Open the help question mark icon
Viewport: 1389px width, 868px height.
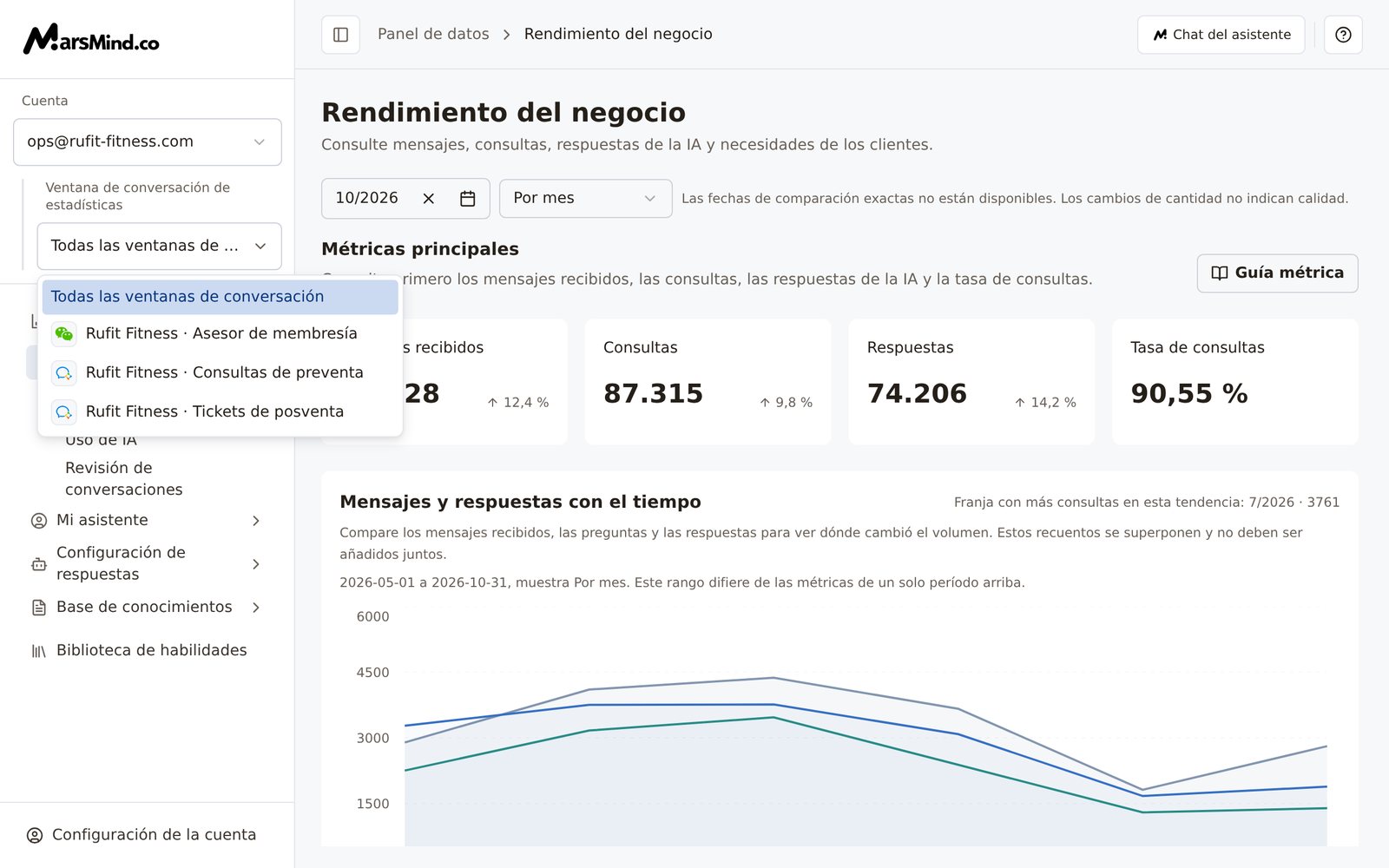click(1343, 35)
